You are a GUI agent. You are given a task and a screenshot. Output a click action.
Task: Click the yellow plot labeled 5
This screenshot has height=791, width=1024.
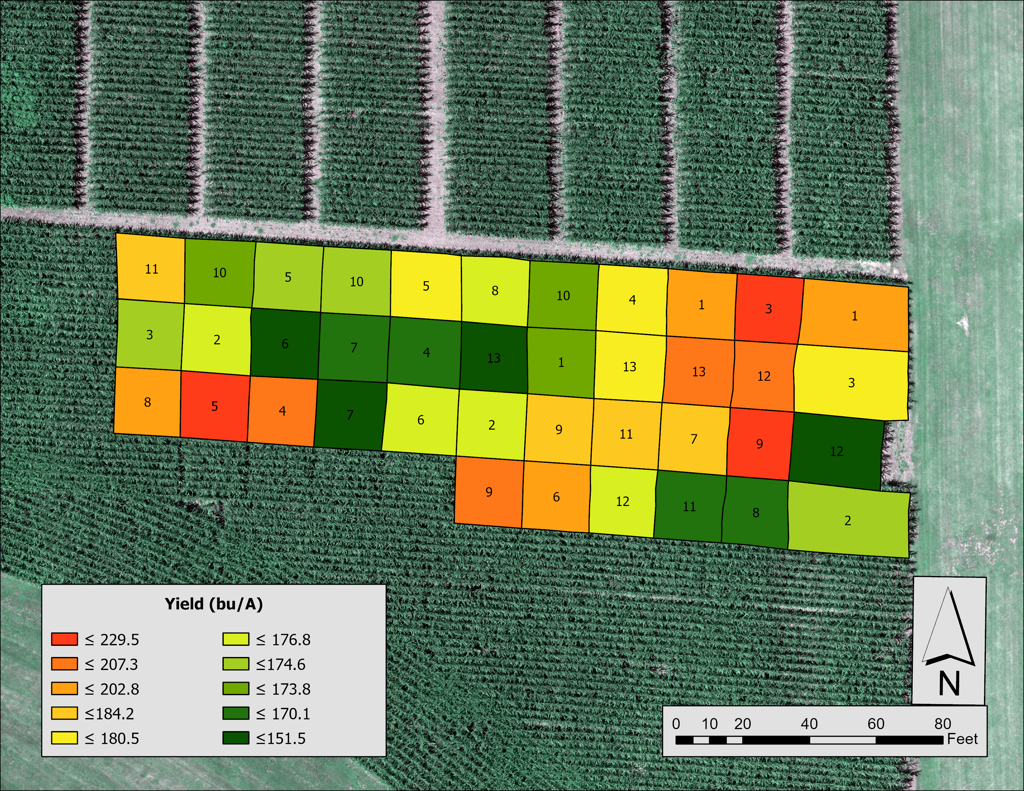click(x=426, y=286)
